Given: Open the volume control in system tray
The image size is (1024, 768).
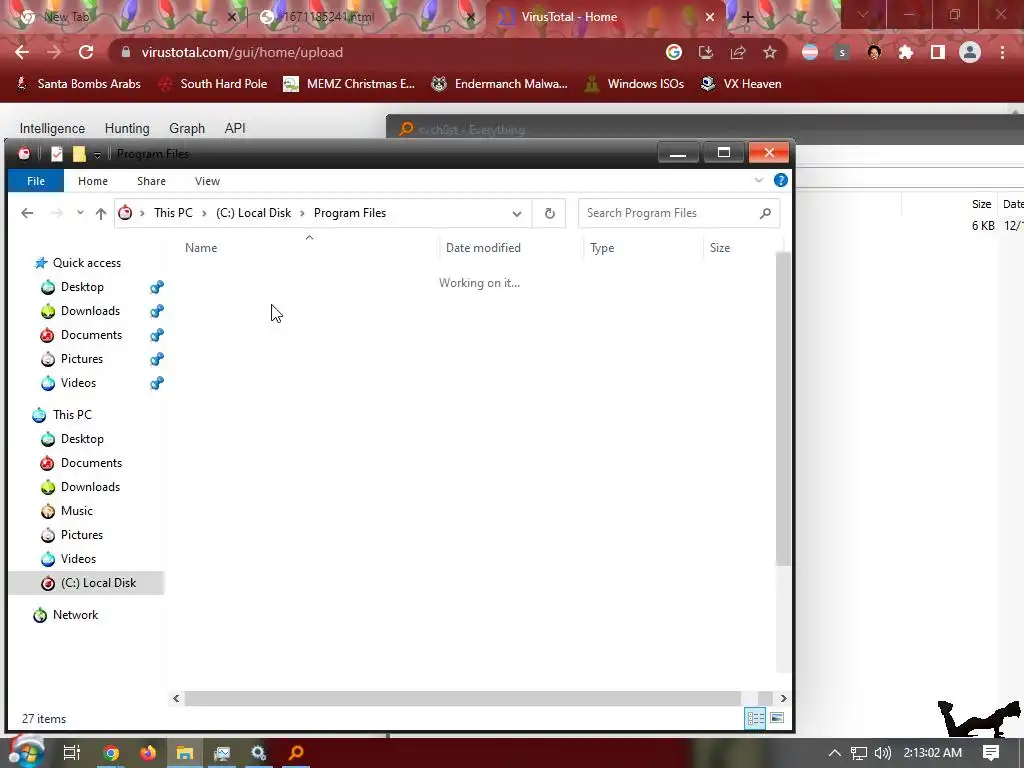Looking at the screenshot, I should click(883, 753).
